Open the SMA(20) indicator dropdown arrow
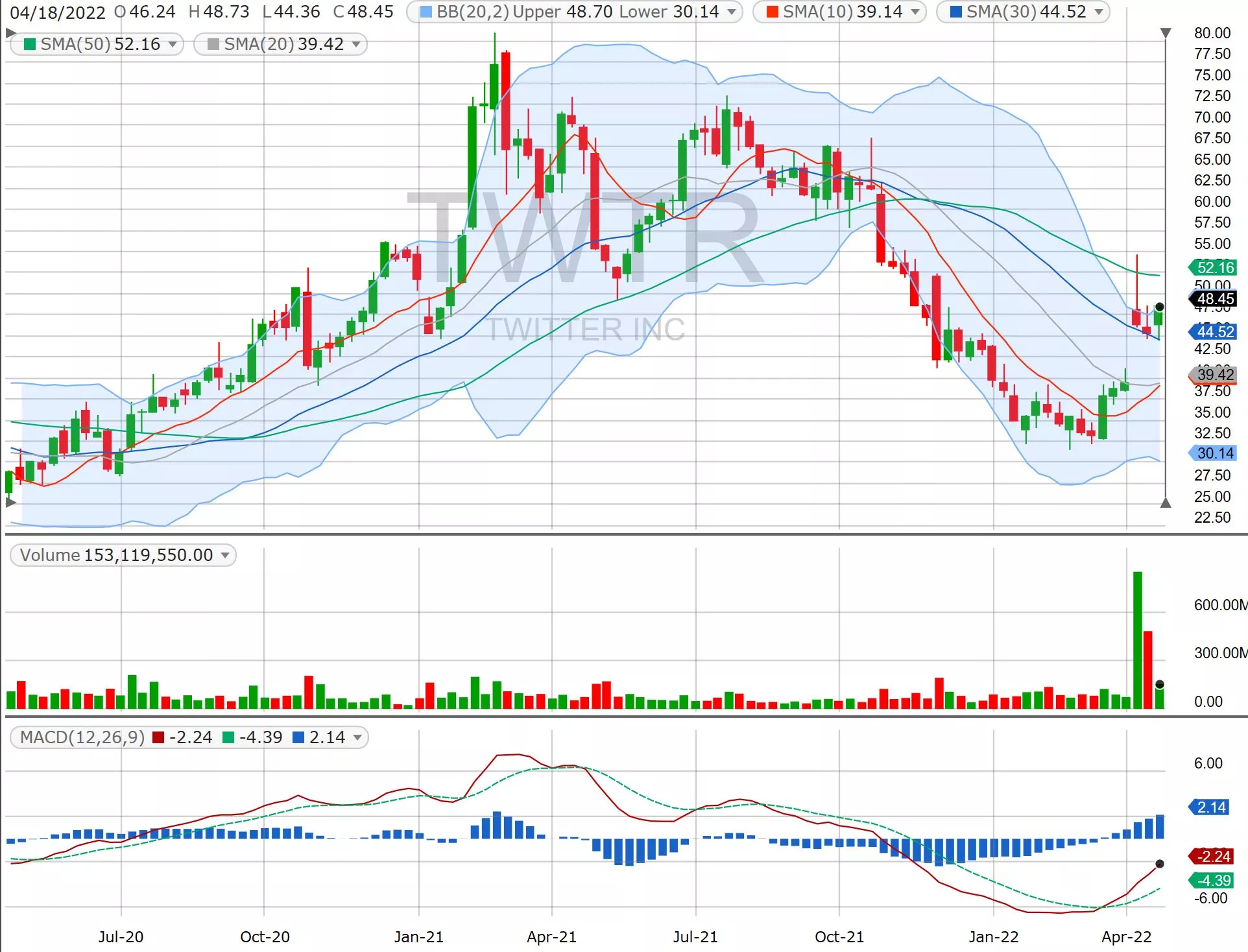The height and width of the screenshot is (952, 1248). [356, 44]
